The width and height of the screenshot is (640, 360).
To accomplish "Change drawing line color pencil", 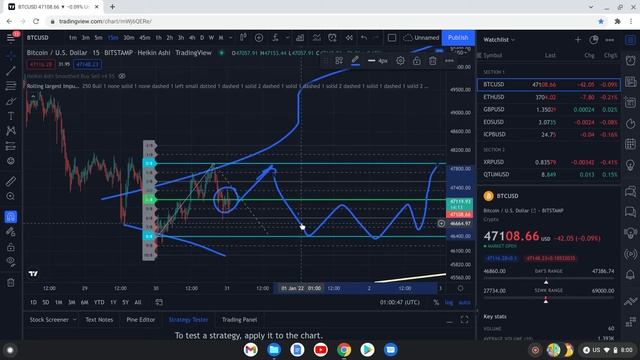I will pyautogui.click(x=355, y=60).
